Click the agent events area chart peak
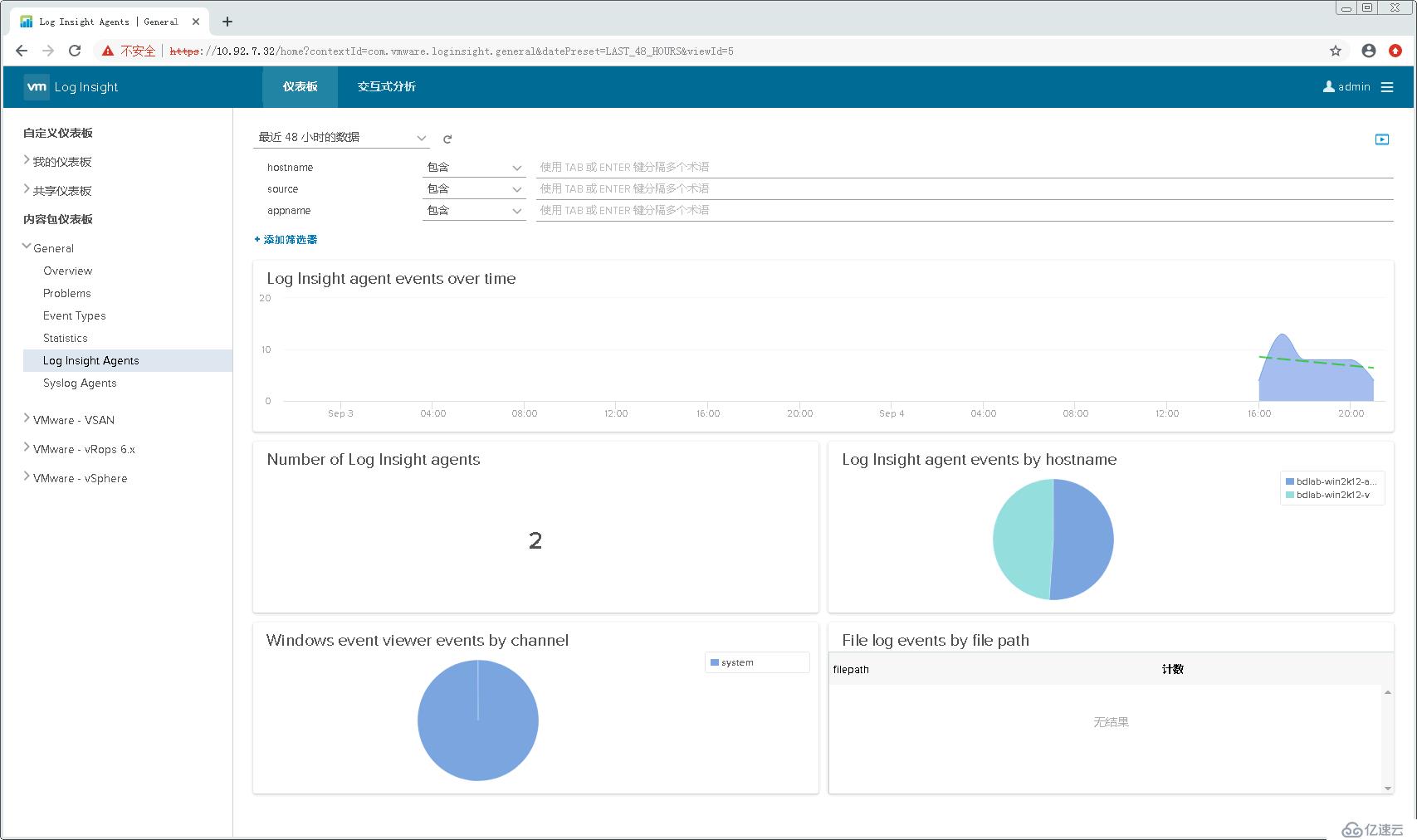 click(1283, 335)
